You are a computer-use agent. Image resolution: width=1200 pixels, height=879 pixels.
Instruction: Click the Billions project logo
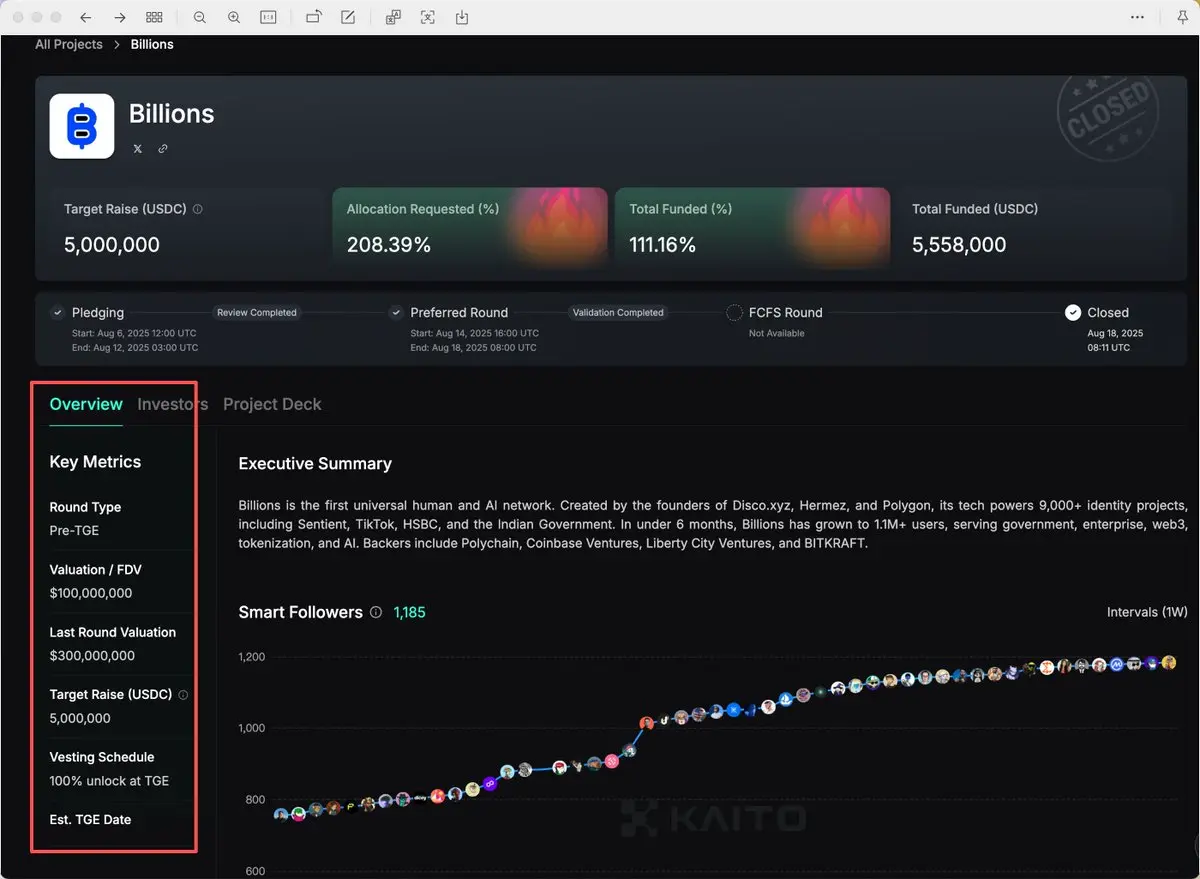tap(82, 126)
